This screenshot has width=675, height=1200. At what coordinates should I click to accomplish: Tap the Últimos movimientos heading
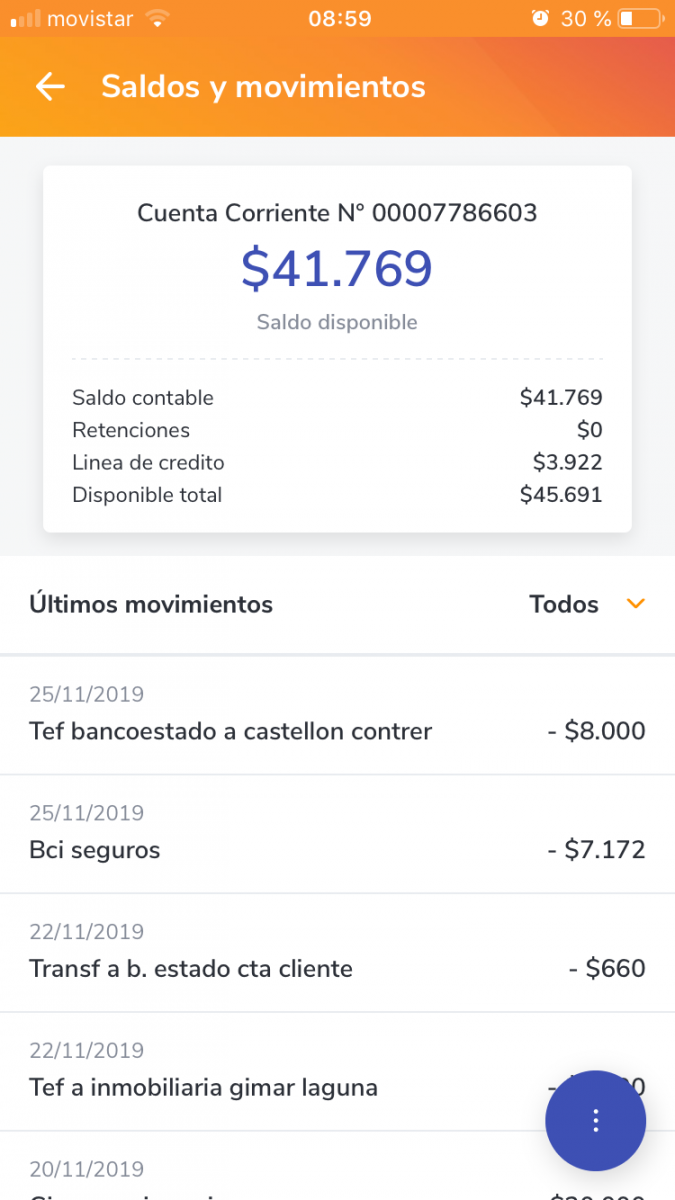click(151, 604)
